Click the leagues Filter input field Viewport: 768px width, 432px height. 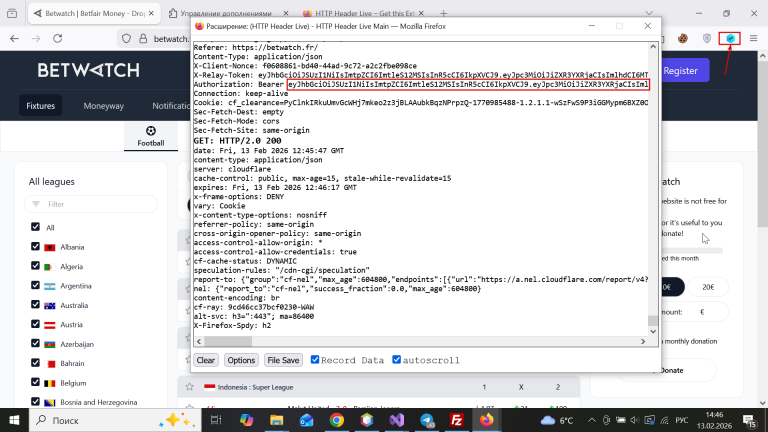(x=91, y=204)
